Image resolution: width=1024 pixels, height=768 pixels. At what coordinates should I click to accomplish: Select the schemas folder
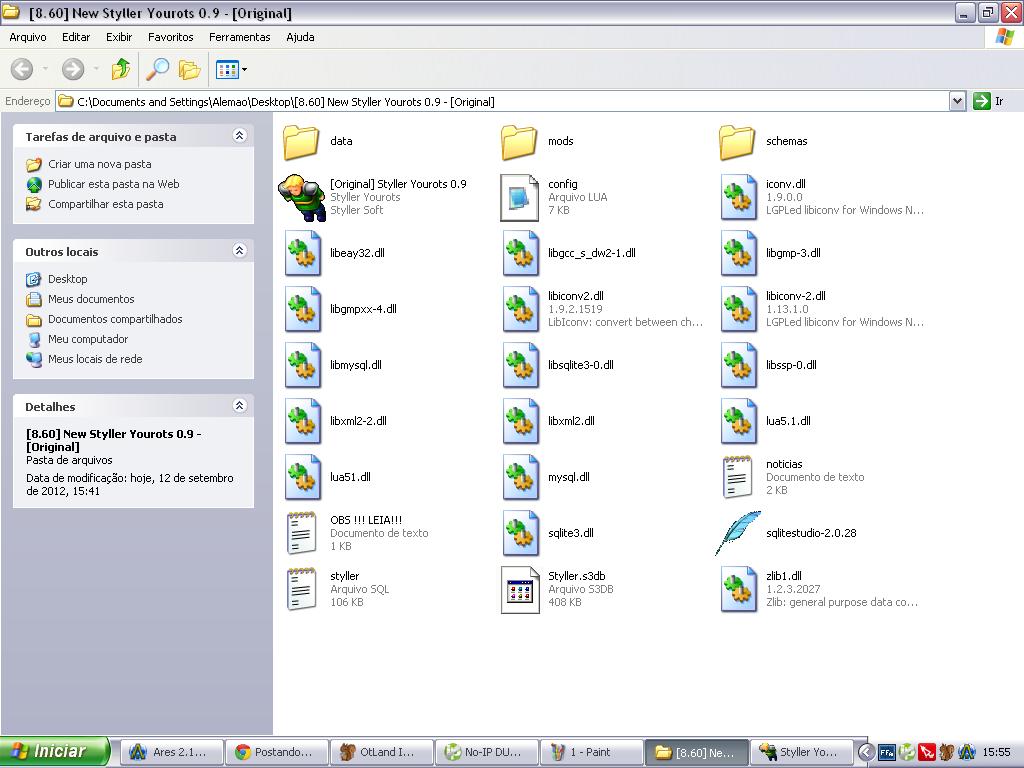764,141
